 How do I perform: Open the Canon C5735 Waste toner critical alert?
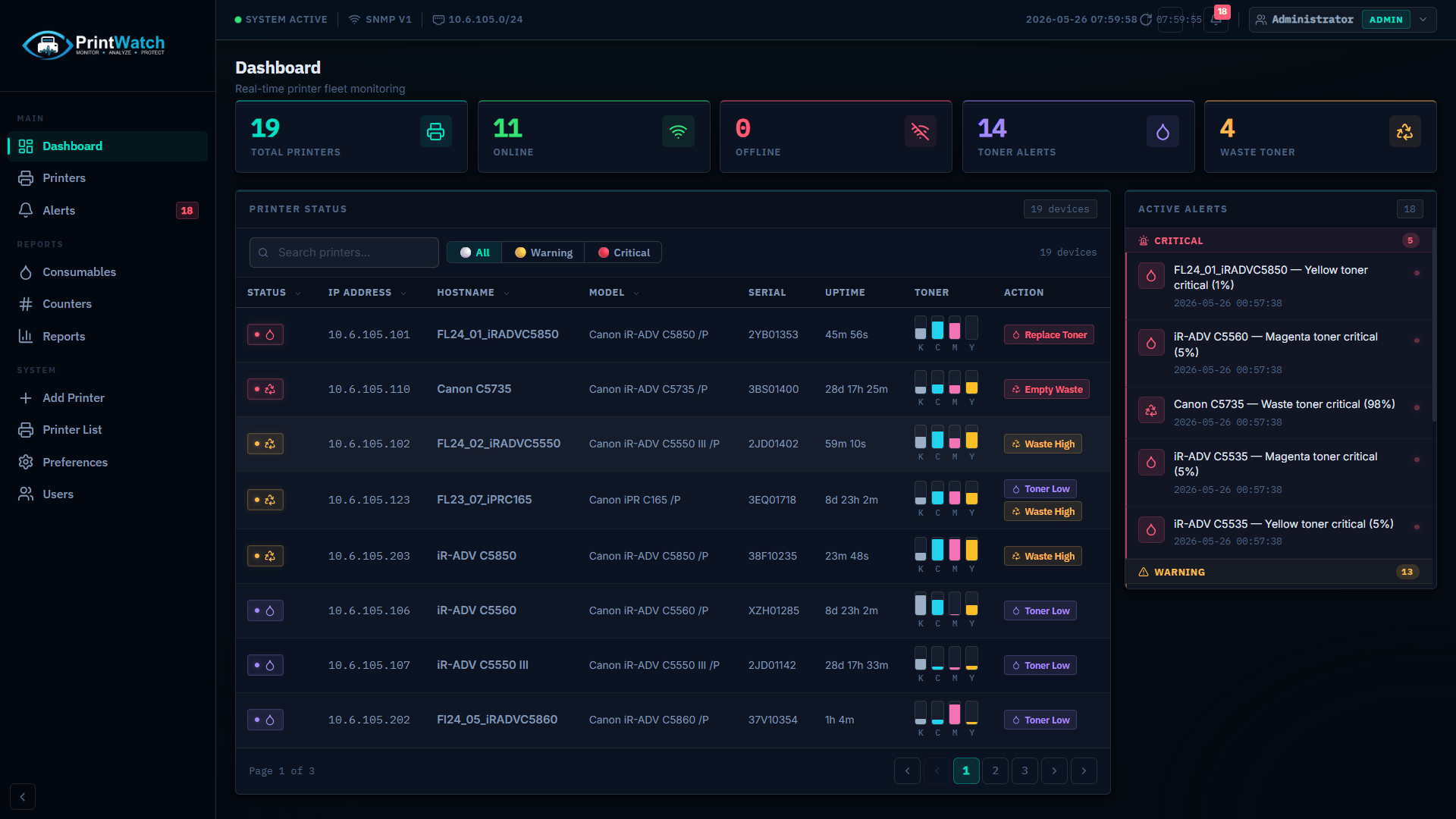[x=1279, y=413]
